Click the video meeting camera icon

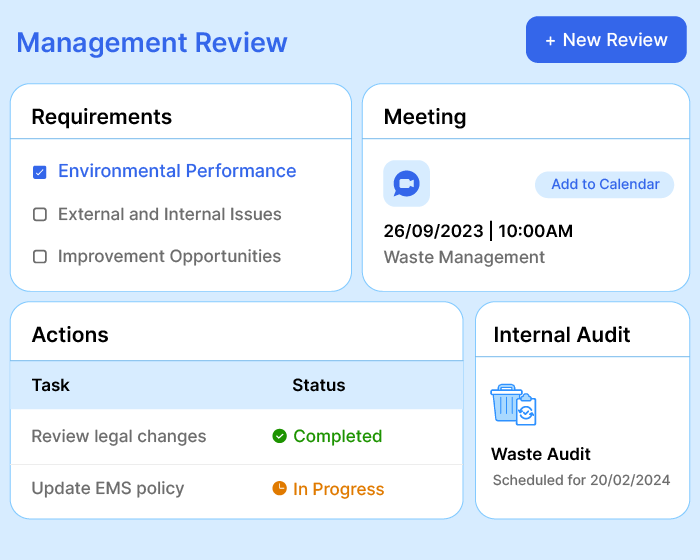point(406,184)
